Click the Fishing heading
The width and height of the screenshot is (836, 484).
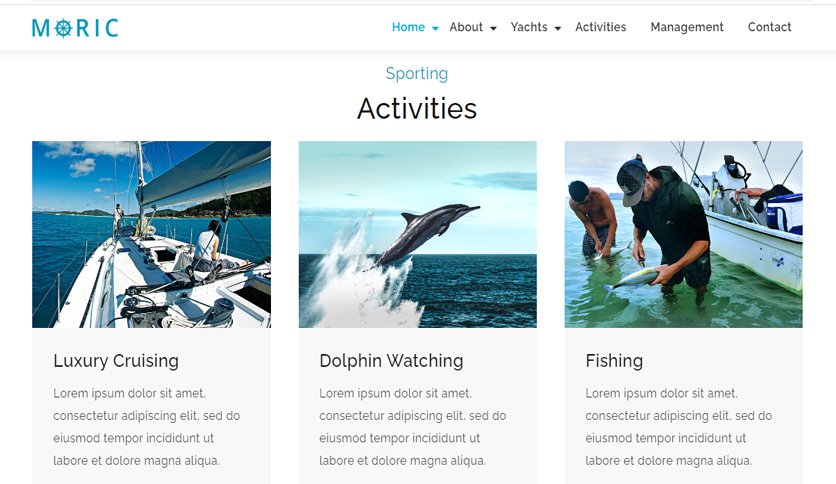coord(614,361)
